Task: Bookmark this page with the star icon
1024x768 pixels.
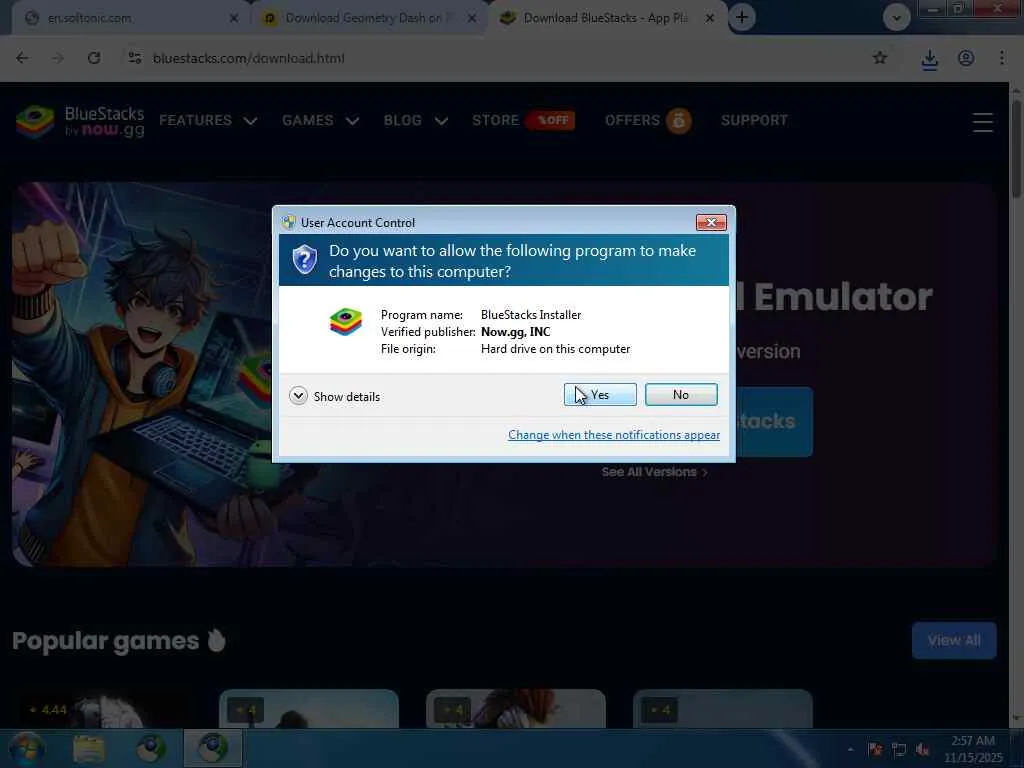Action: (x=880, y=58)
